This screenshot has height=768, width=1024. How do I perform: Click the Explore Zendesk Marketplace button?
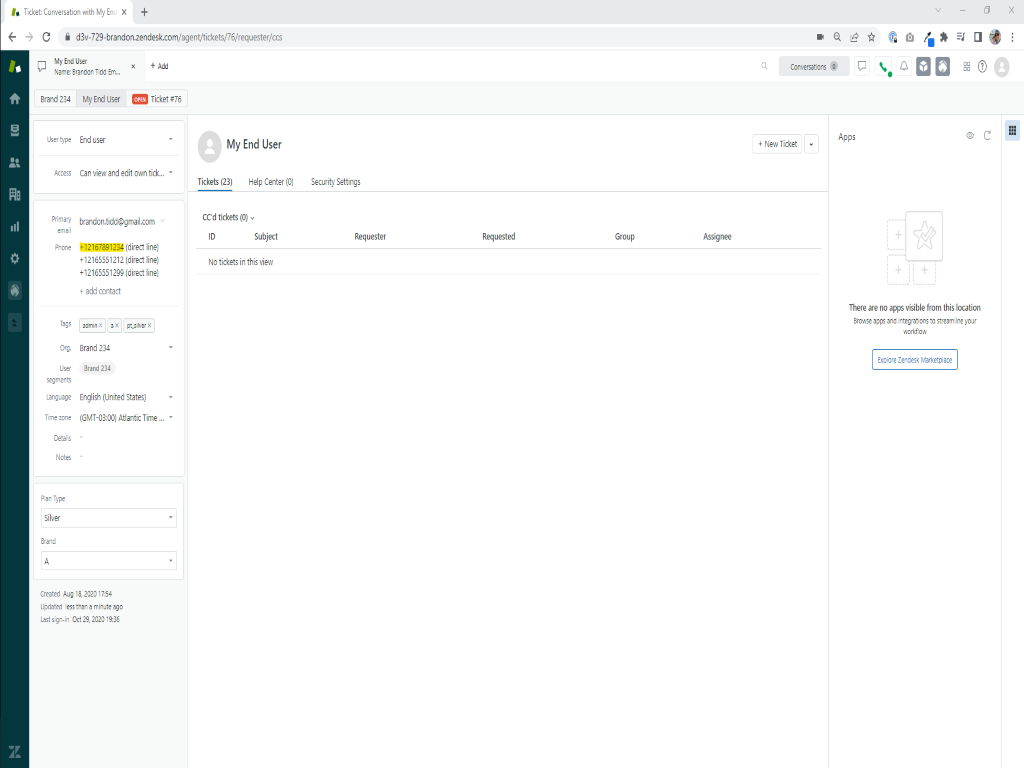[x=914, y=359]
